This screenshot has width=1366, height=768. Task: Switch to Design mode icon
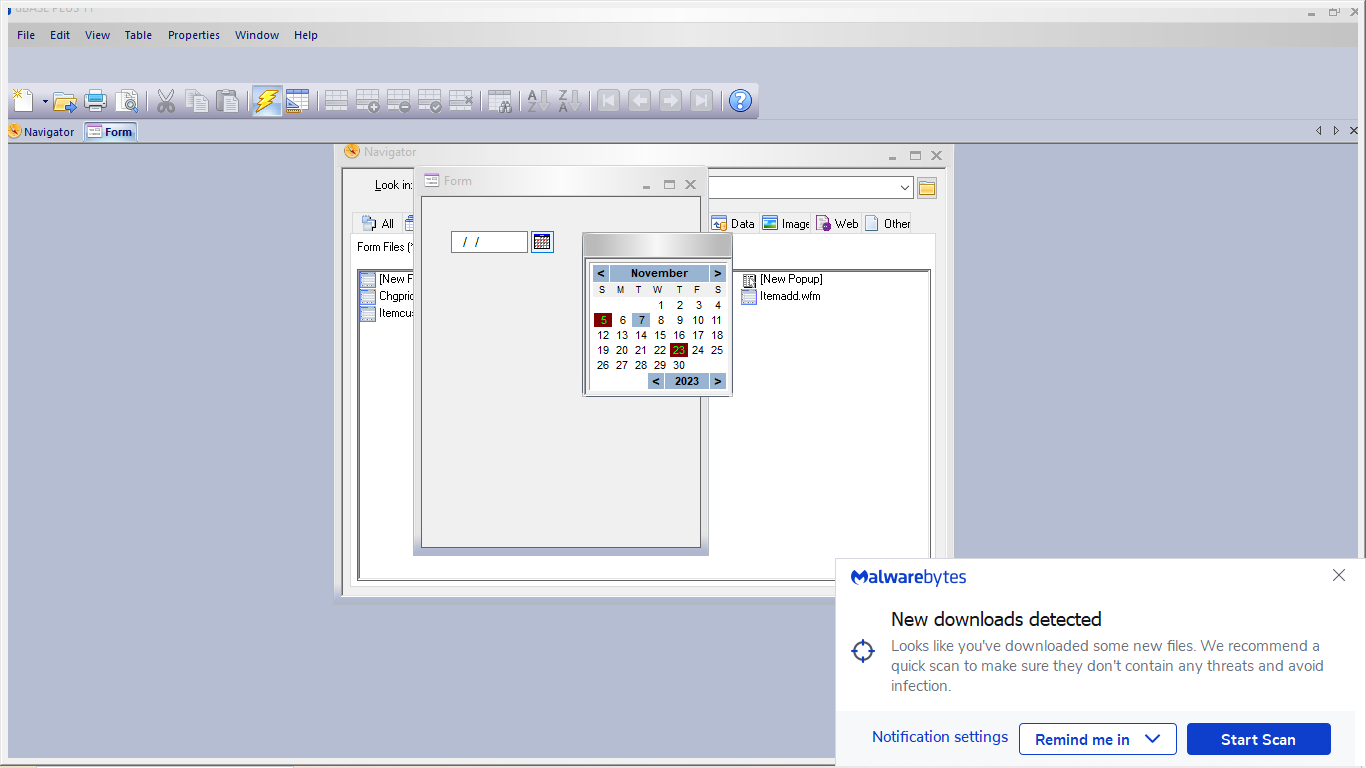click(297, 100)
